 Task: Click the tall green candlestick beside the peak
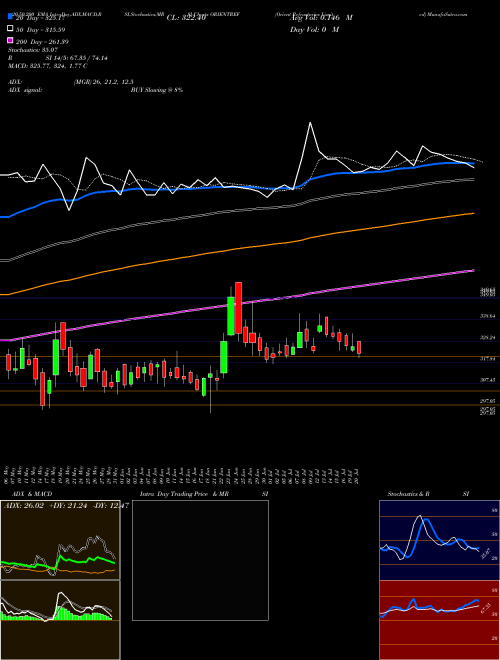pyautogui.click(x=231, y=316)
